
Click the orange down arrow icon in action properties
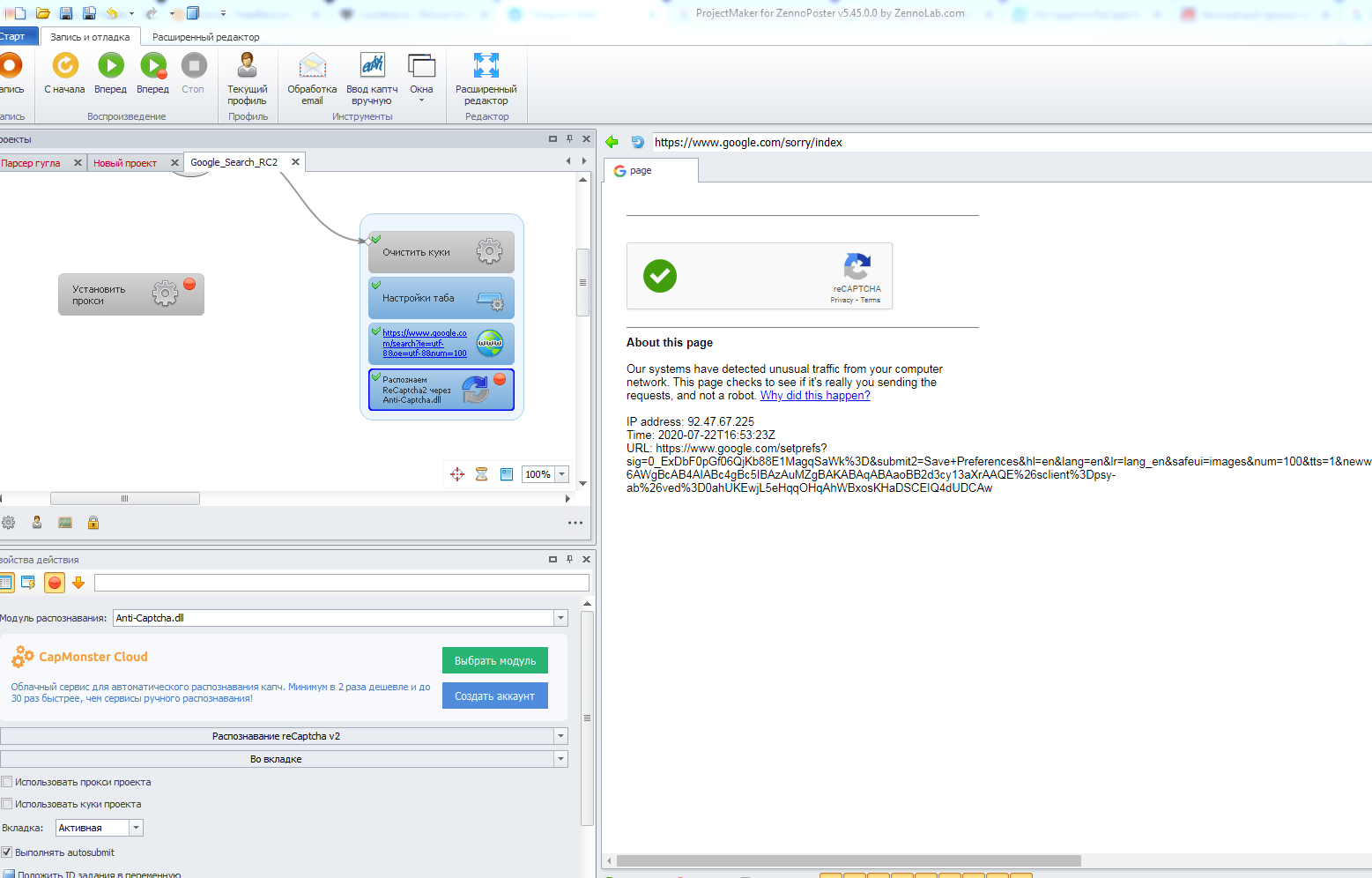coord(78,583)
